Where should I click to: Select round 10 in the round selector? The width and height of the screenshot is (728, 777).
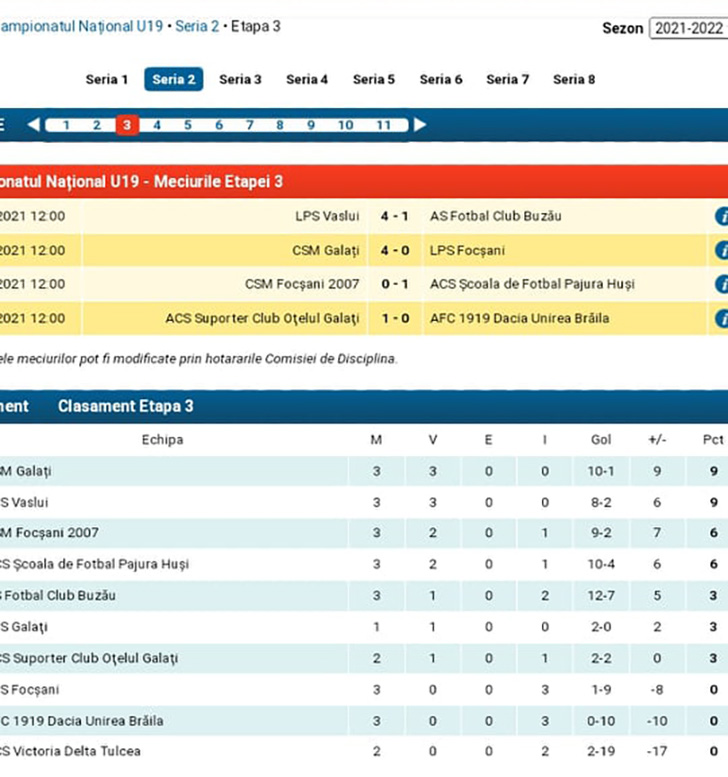click(x=345, y=125)
